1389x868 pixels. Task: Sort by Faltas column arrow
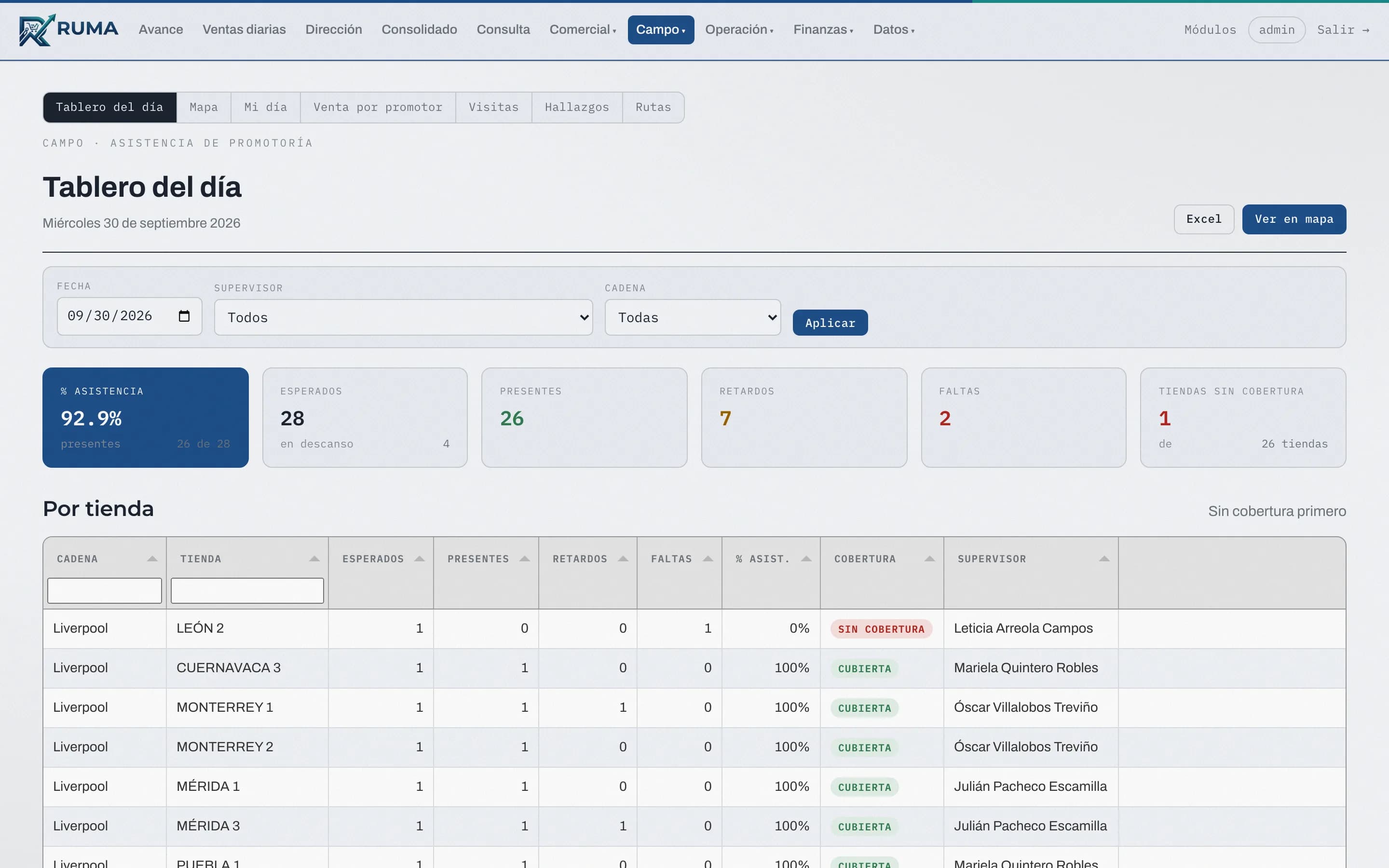click(708, 558)
